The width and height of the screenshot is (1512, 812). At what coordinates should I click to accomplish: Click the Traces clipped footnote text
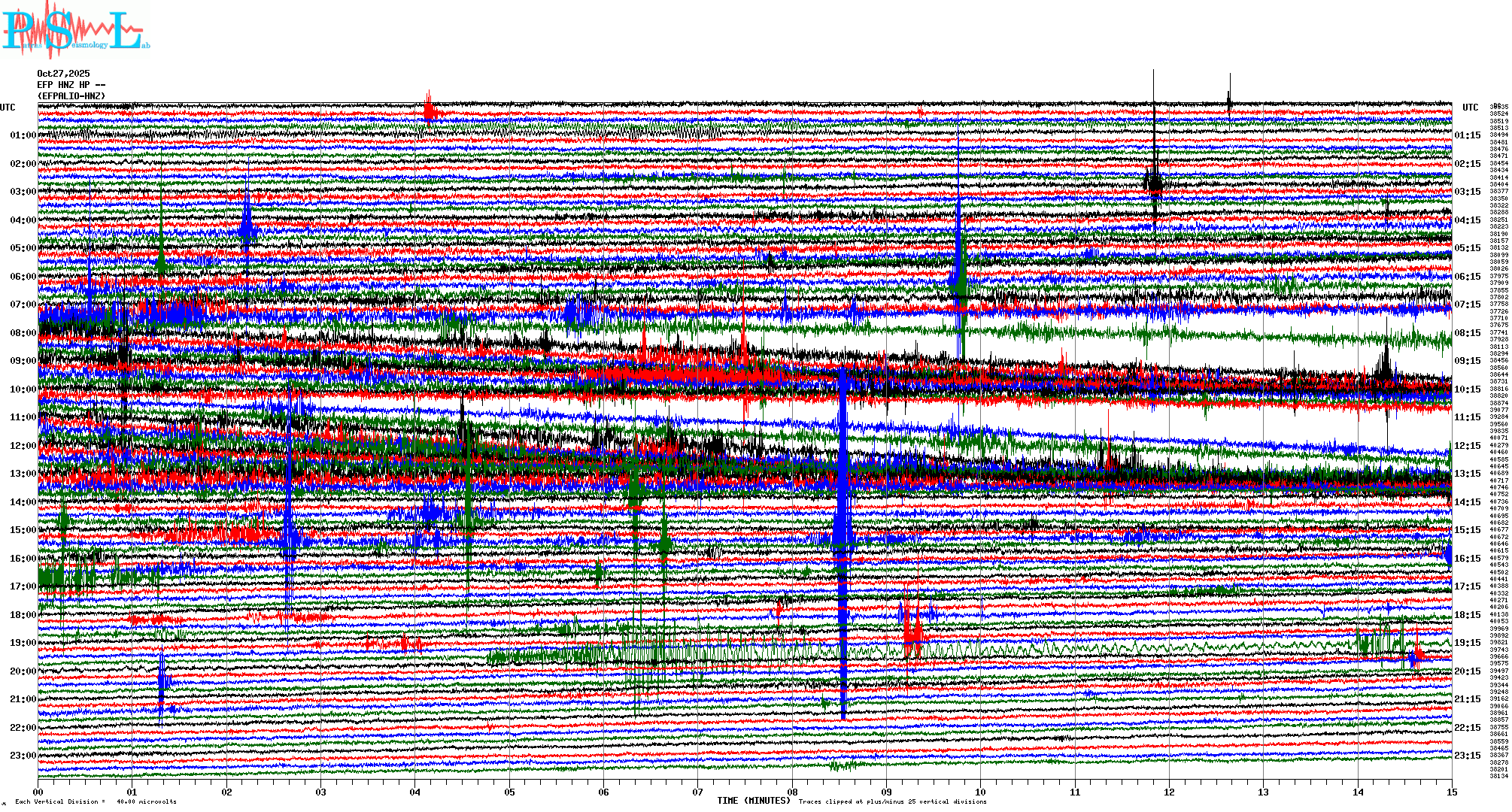[892, 801]
